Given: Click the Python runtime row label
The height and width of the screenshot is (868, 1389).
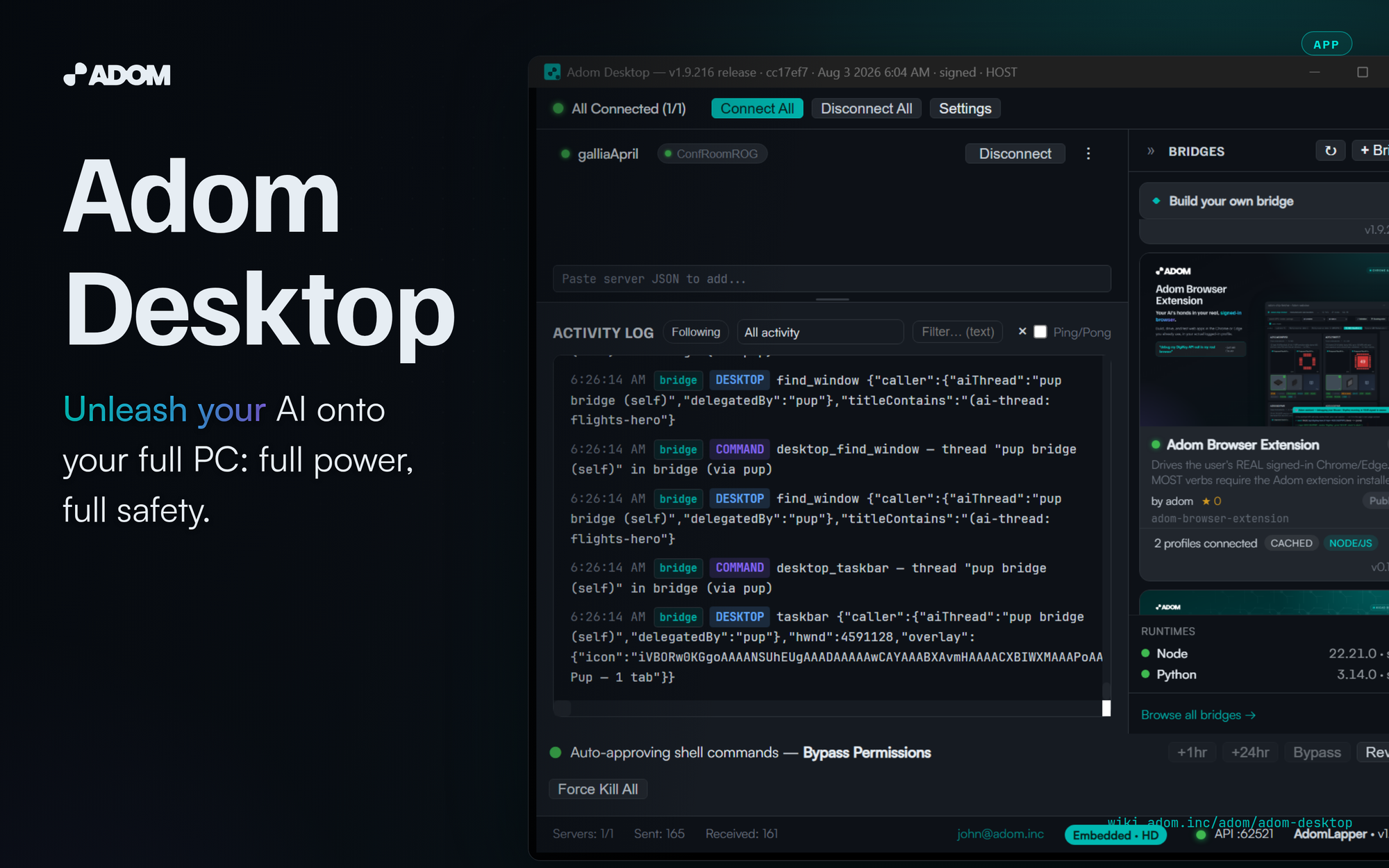Looking at the screenshot, I should (1176, 674).
